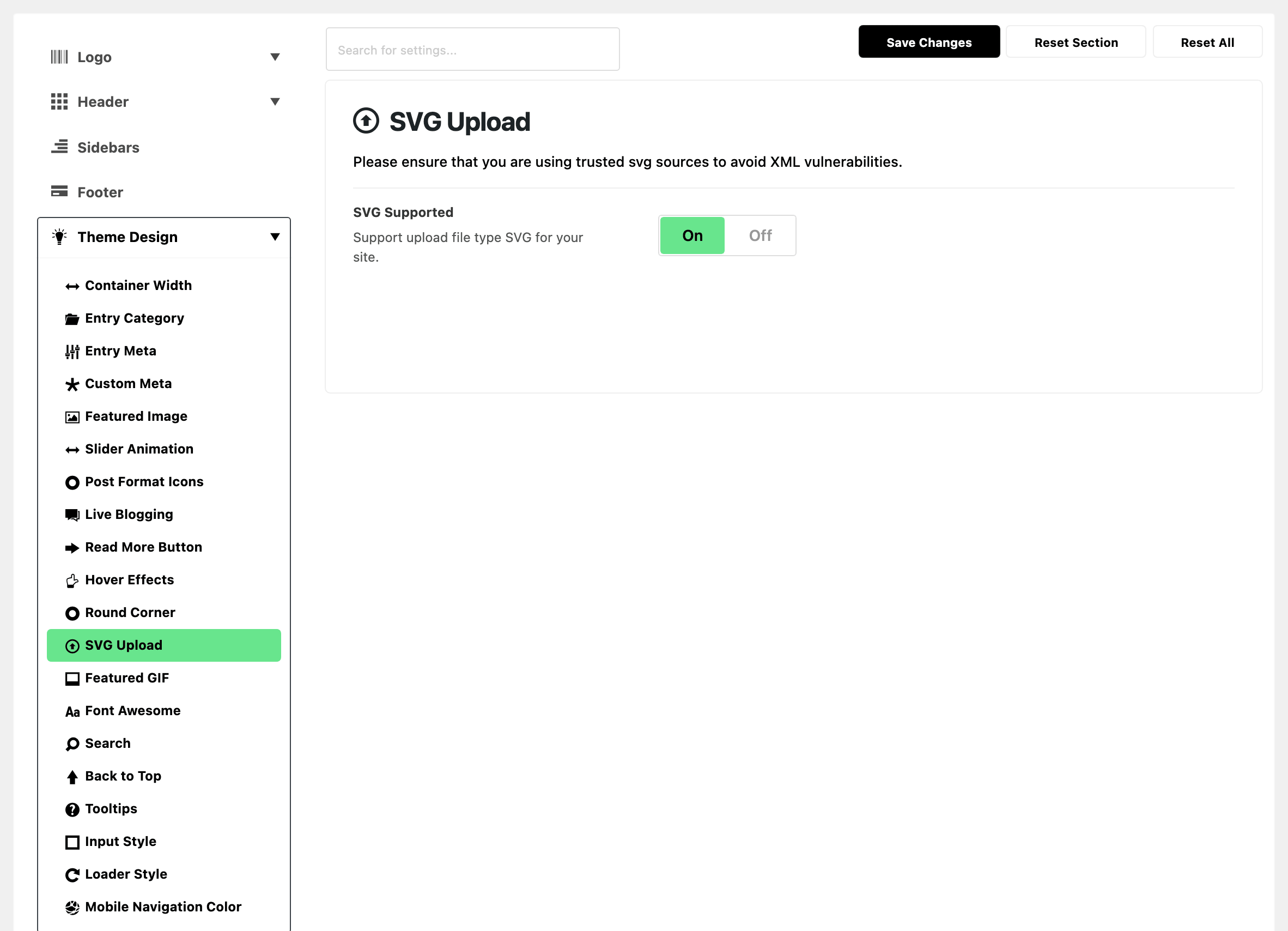Image resolution: width=1288 pixels, height=931 pixels.
Task: Click the Mobile Navigation Color palette icon
Action: (x=72, y=908)
